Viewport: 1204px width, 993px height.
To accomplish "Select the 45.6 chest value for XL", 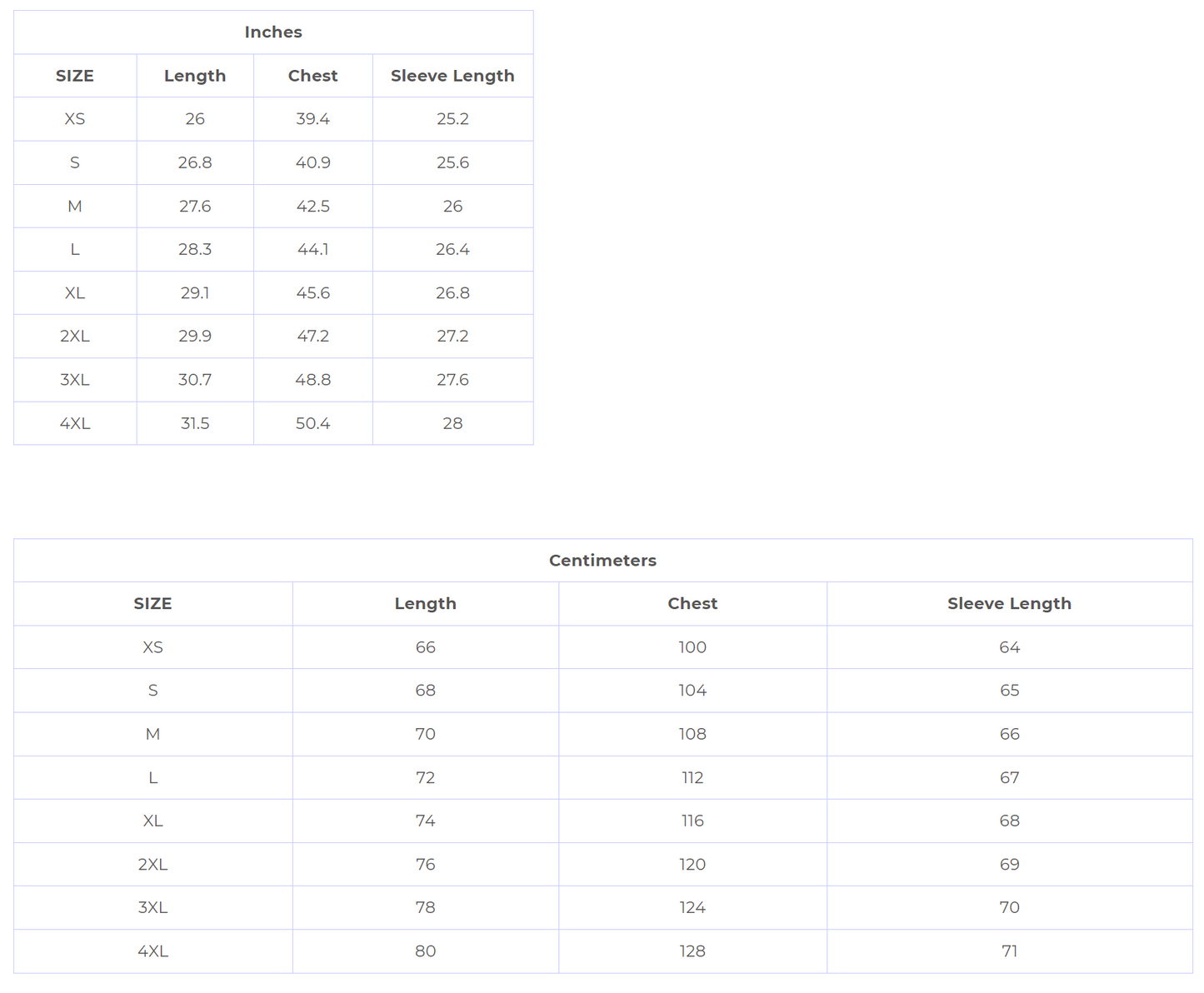I will [x=312, y=293].
